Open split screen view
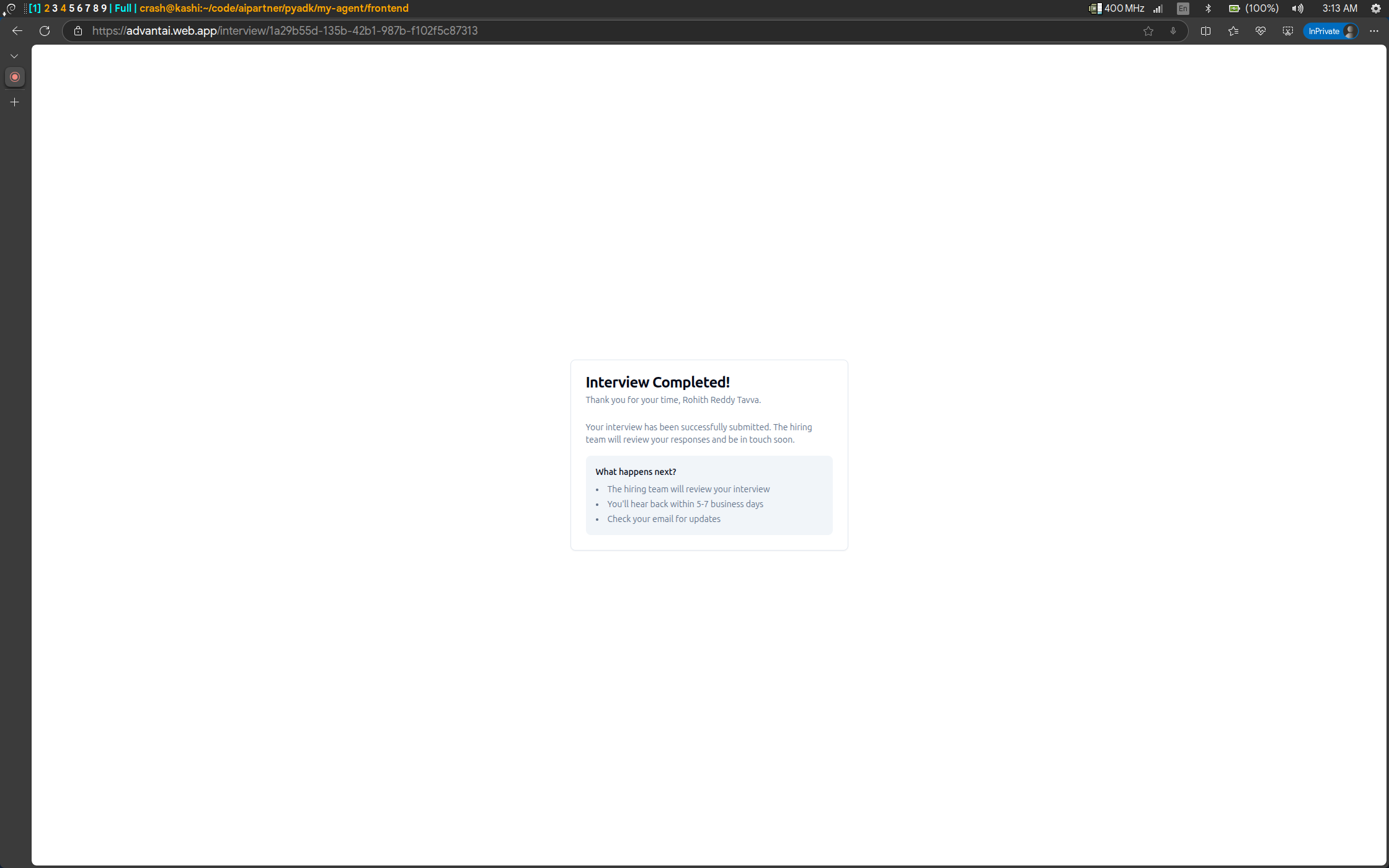This screenshot has height=868, width=1389. [x=1205, y=31]
